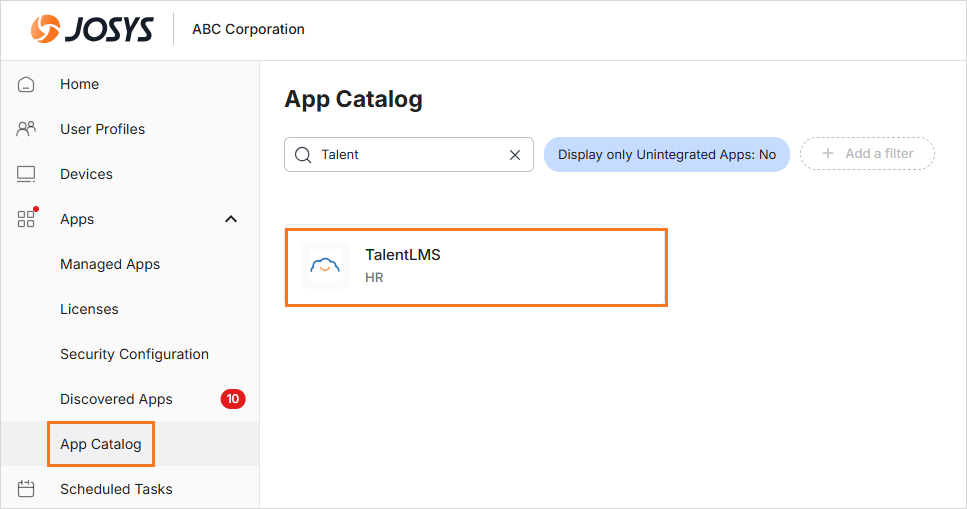The width and height of the screenshot is (967, 509).
Task: Open Licenses submenu item
Action: click(x=89, y=309)
